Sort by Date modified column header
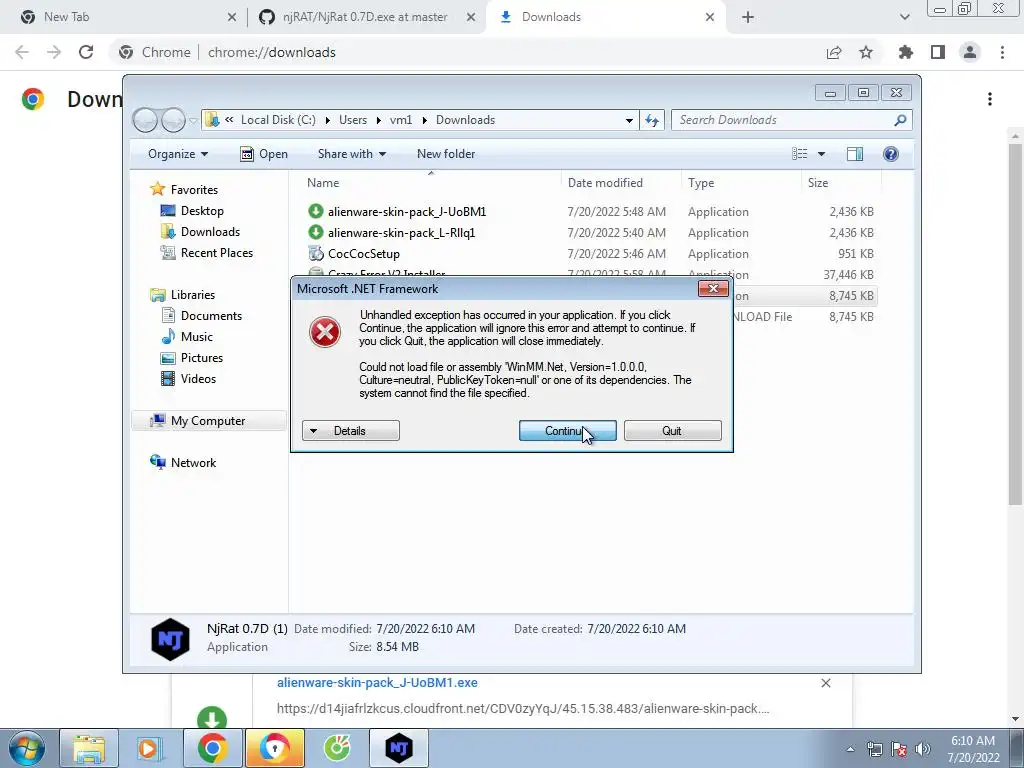 click(x=621, y=183)
